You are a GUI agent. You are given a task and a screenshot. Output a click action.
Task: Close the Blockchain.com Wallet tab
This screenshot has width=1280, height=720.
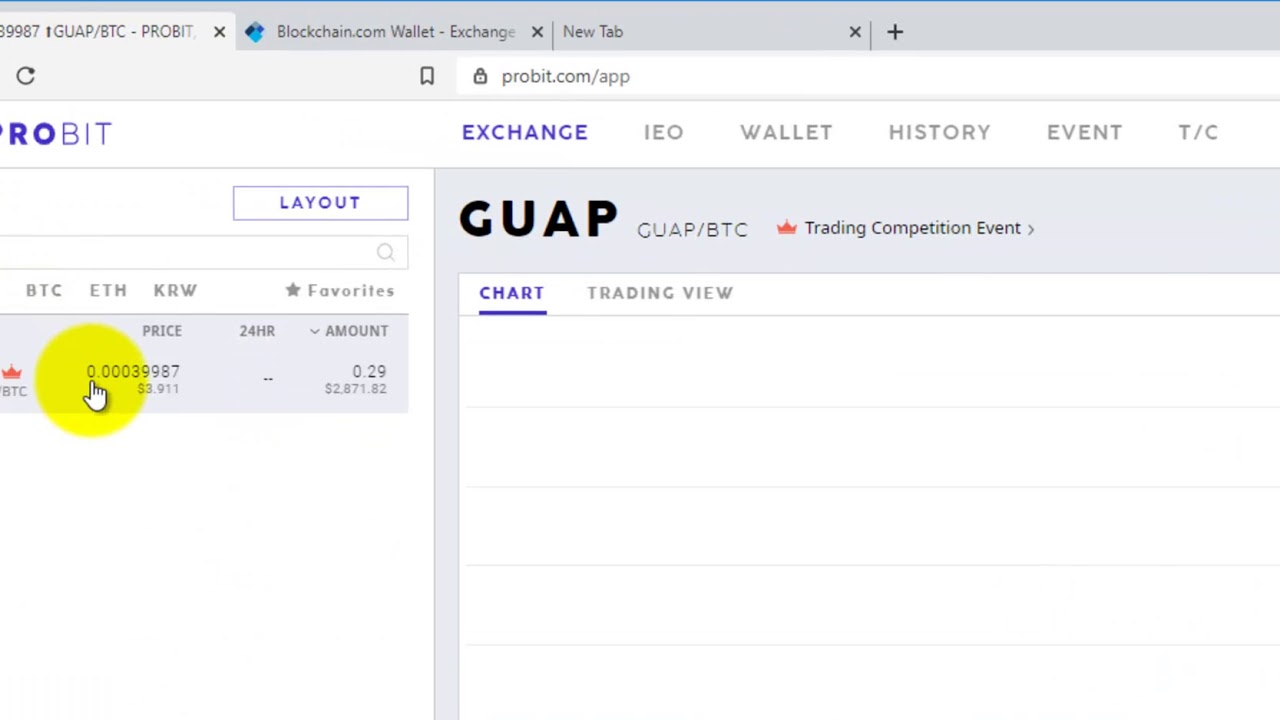[x=537, y=32]
